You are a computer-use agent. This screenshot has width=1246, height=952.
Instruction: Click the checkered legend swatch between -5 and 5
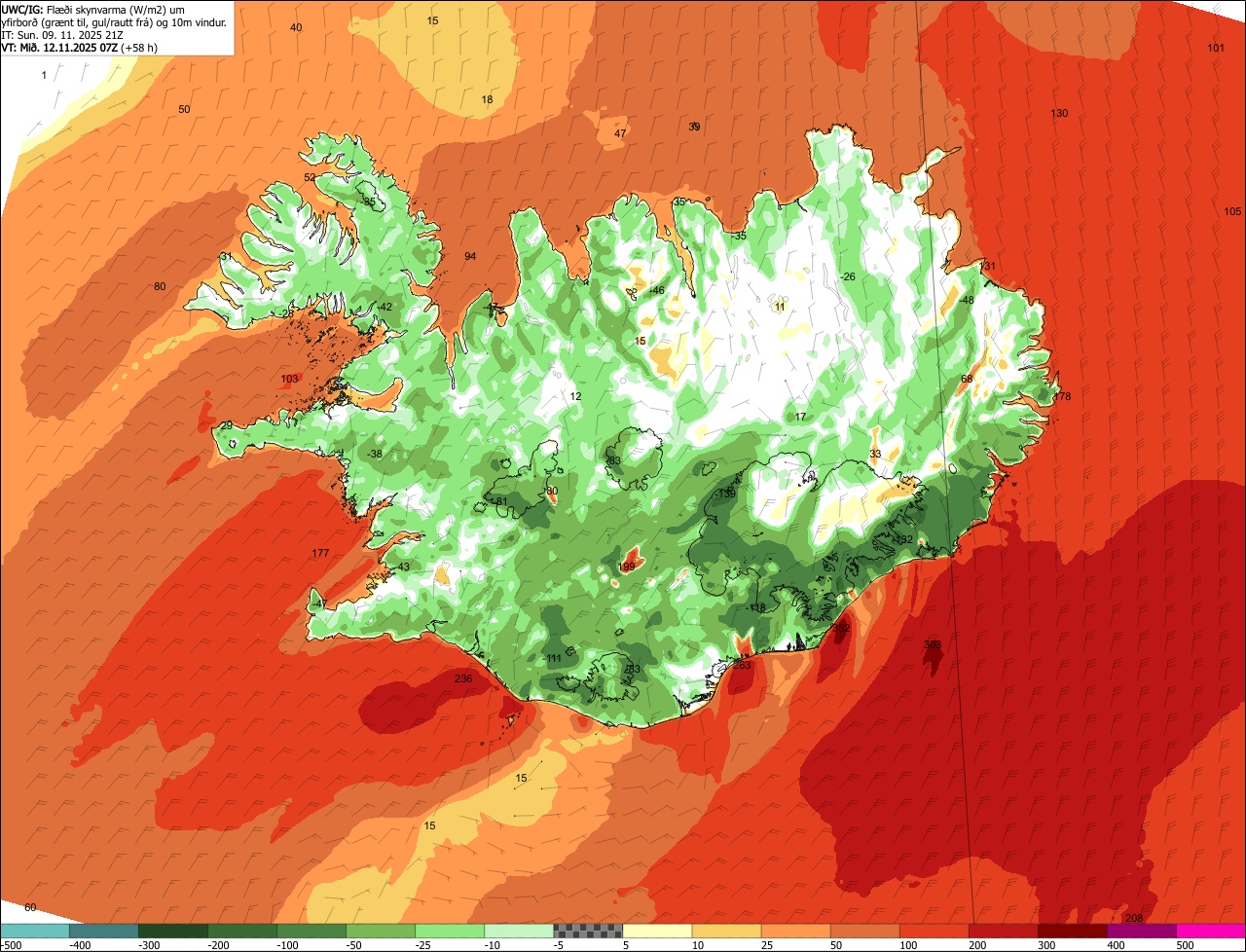[588, 931]
